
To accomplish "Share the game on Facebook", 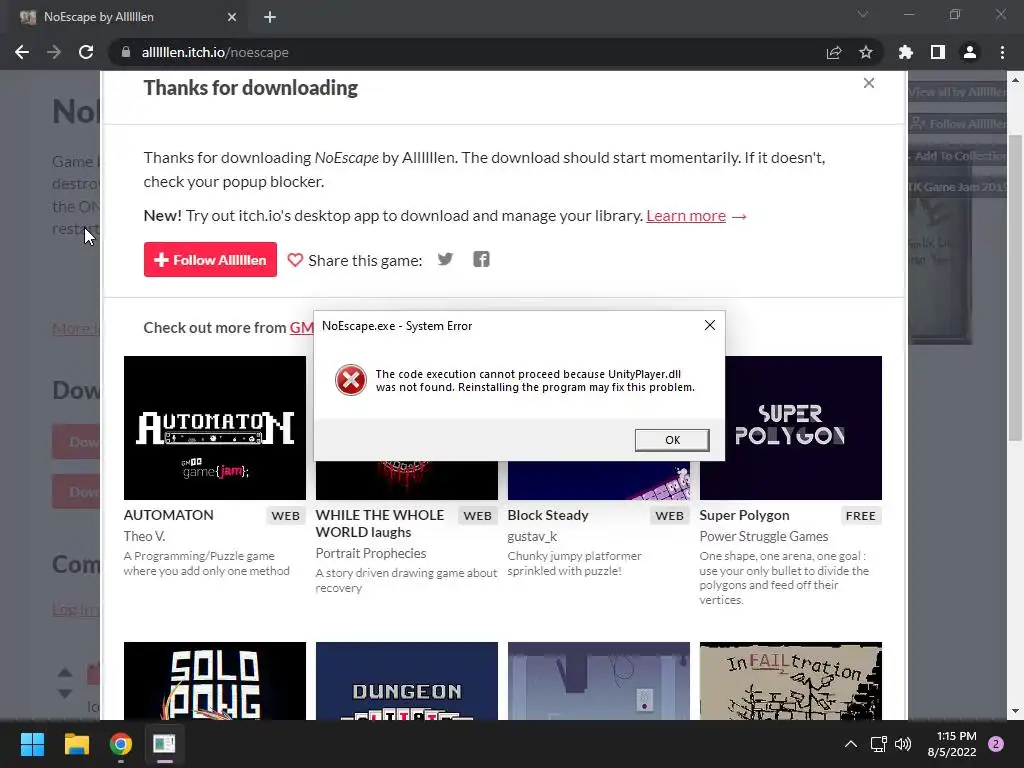I will [x=481, y=259].
